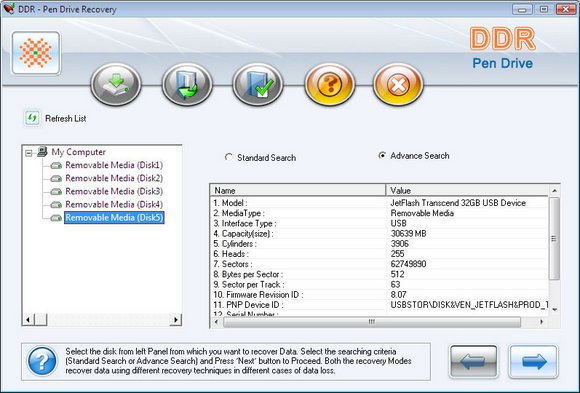Maximize the DDR Pen Drive Recovery window

[x=543, y=9]
